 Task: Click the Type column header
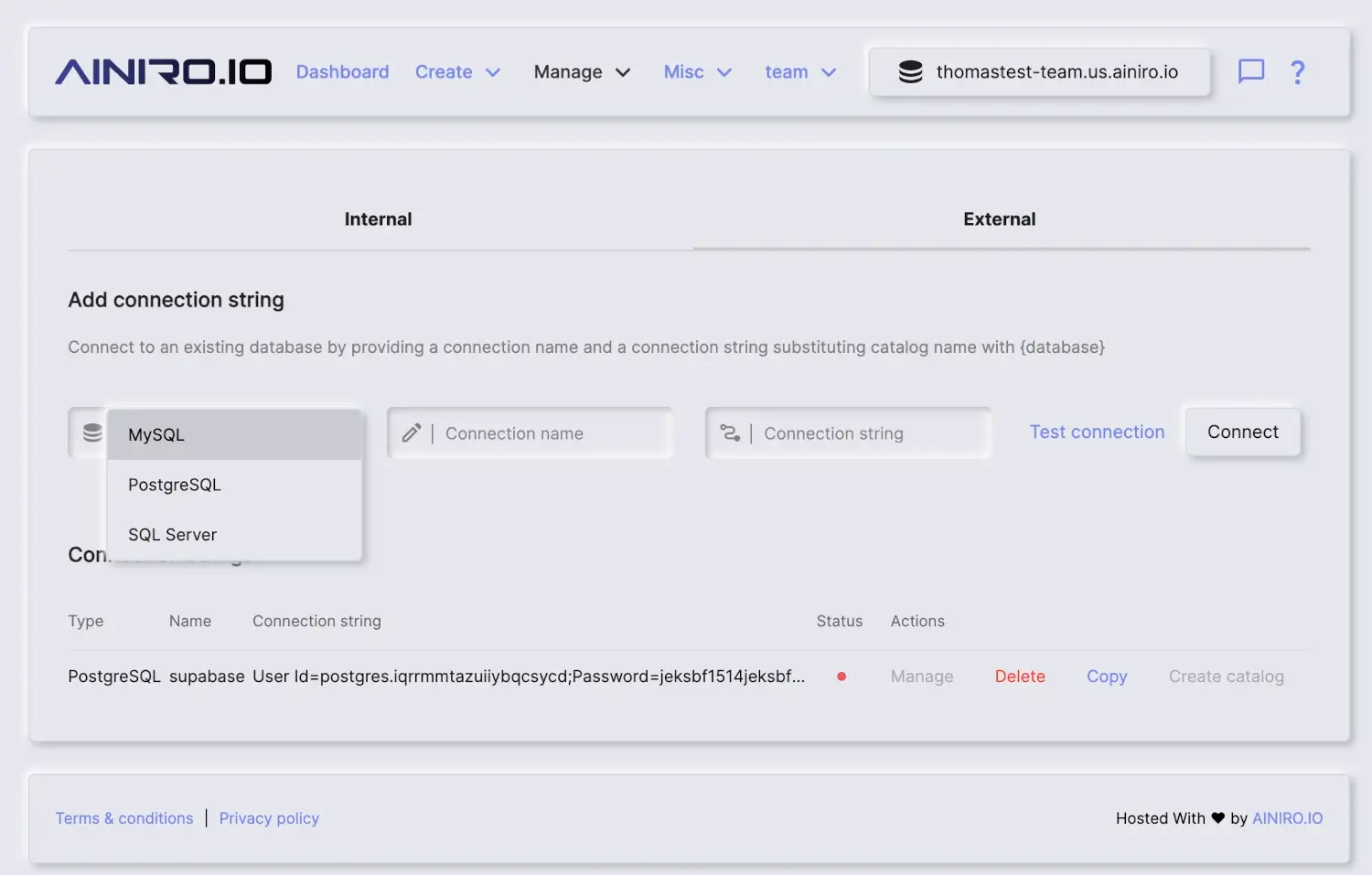pos(86,621)
